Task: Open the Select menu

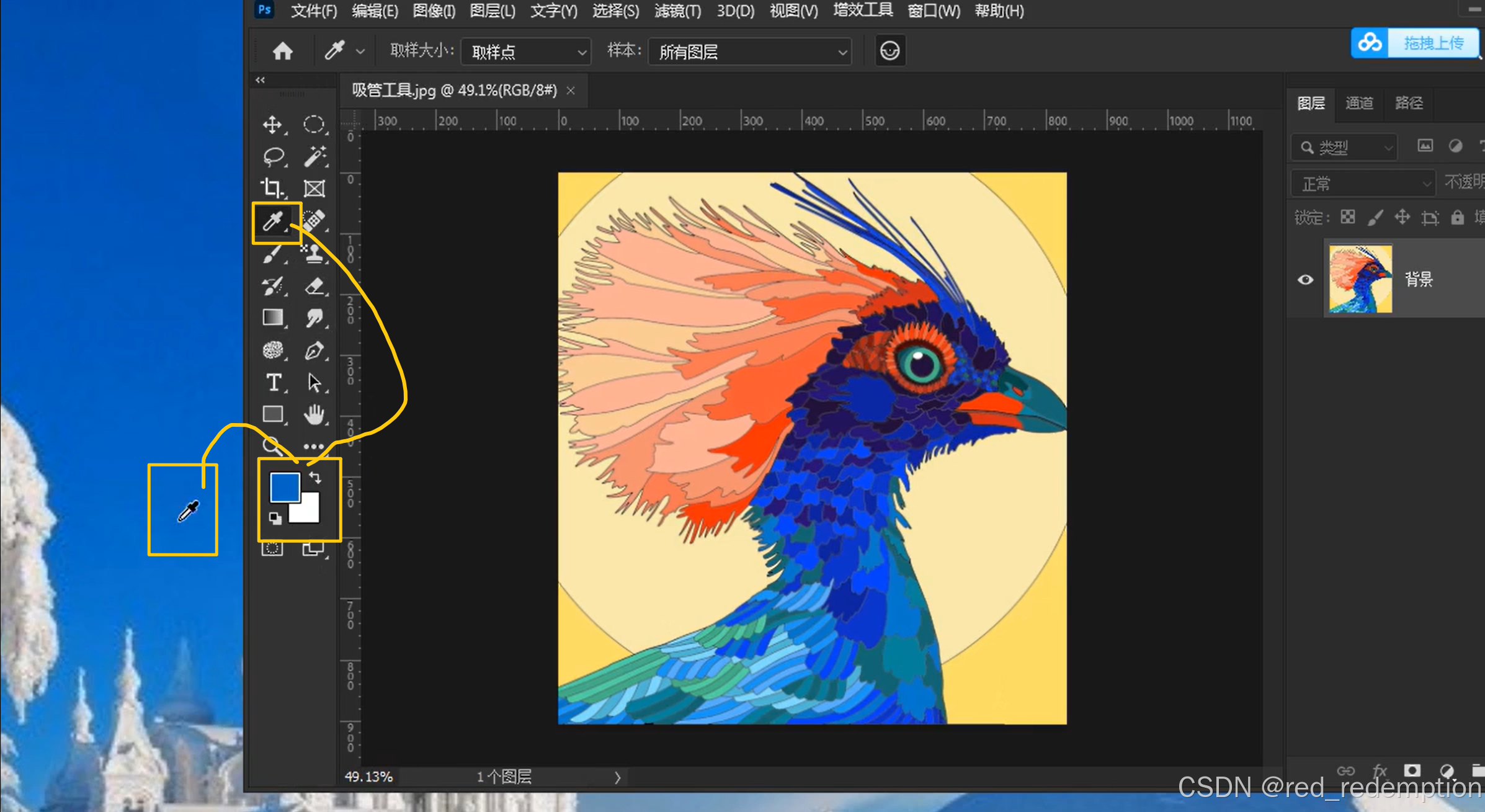Action: (615, 11)
